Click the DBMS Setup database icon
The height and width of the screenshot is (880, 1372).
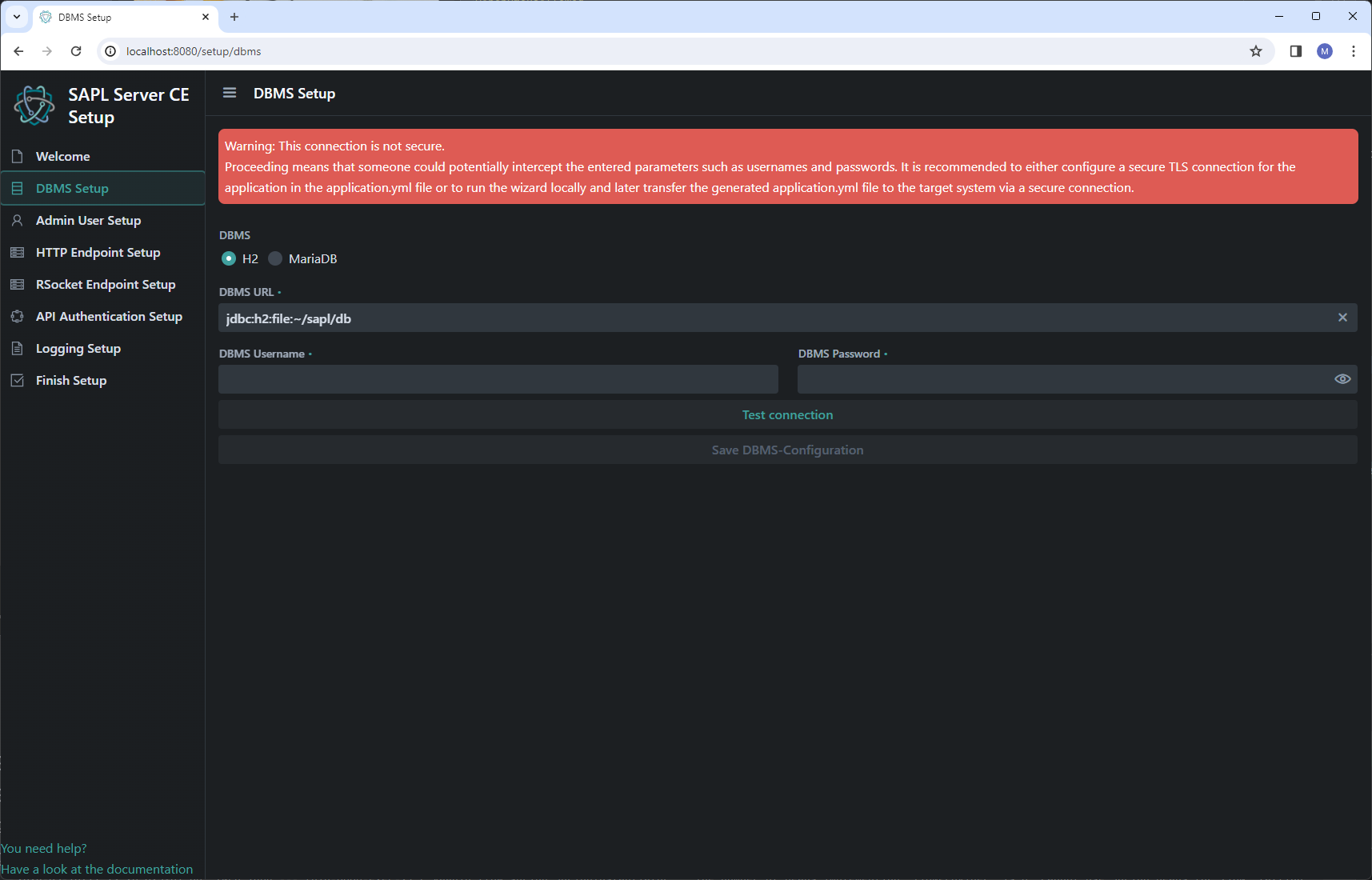17,188
